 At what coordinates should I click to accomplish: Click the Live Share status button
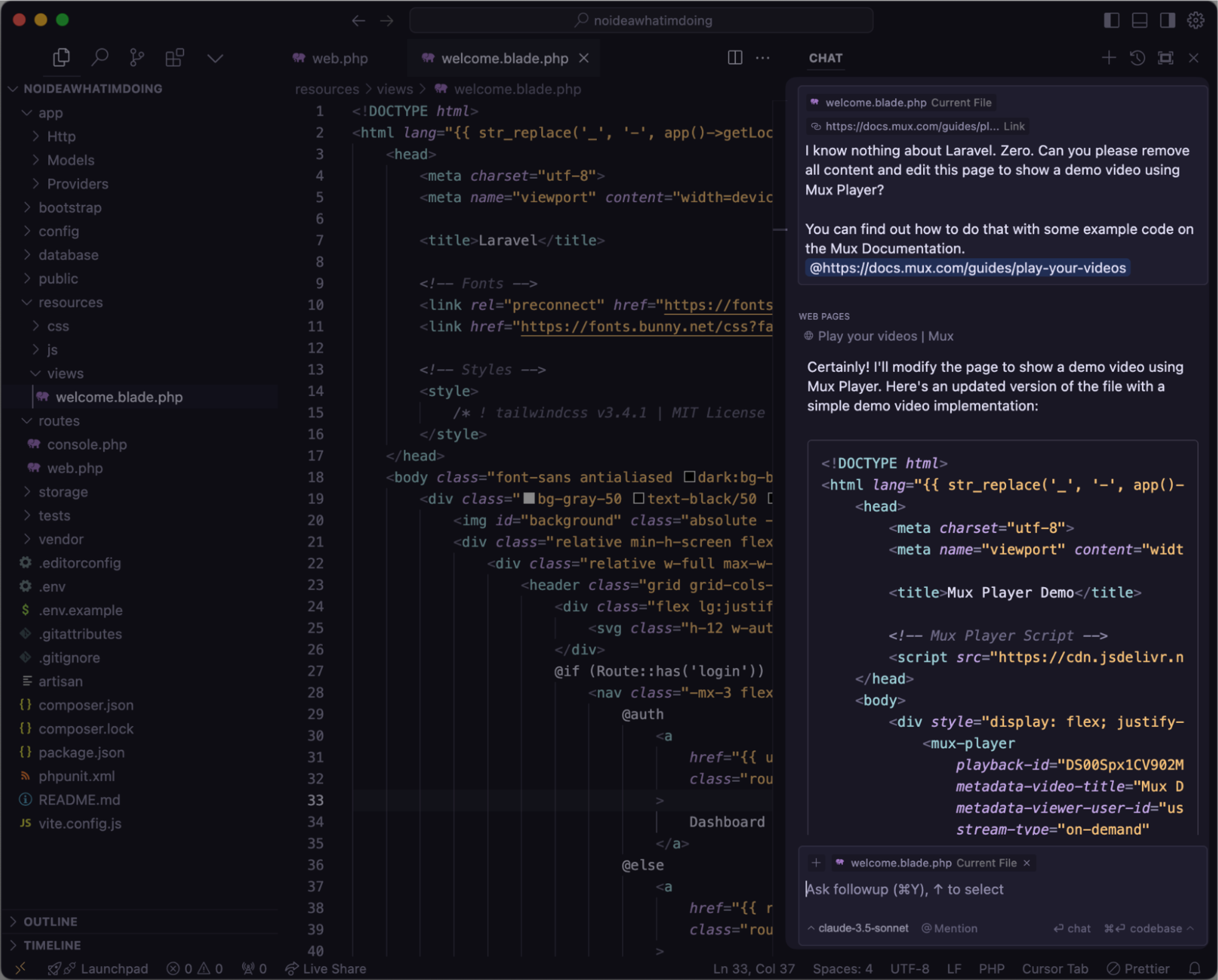[326, 969]
